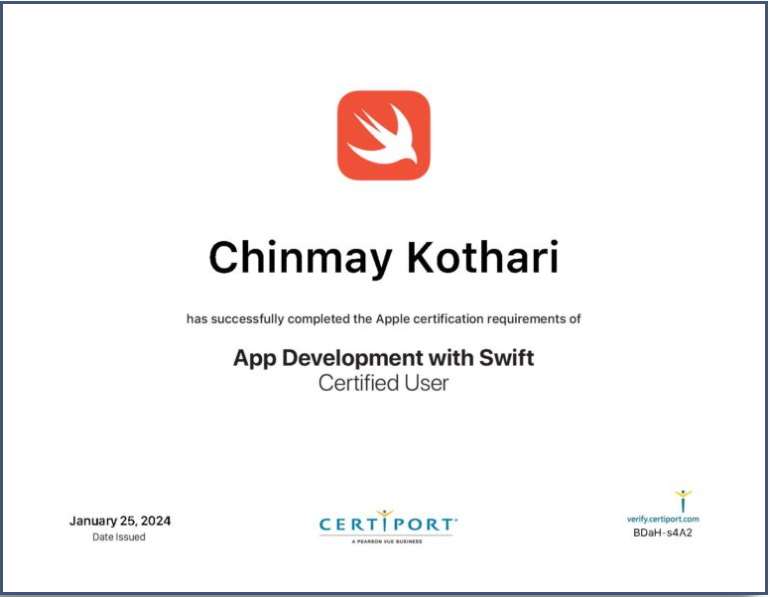
Task: Click the Certiport logo at bottom center
Action: [387, 526]
